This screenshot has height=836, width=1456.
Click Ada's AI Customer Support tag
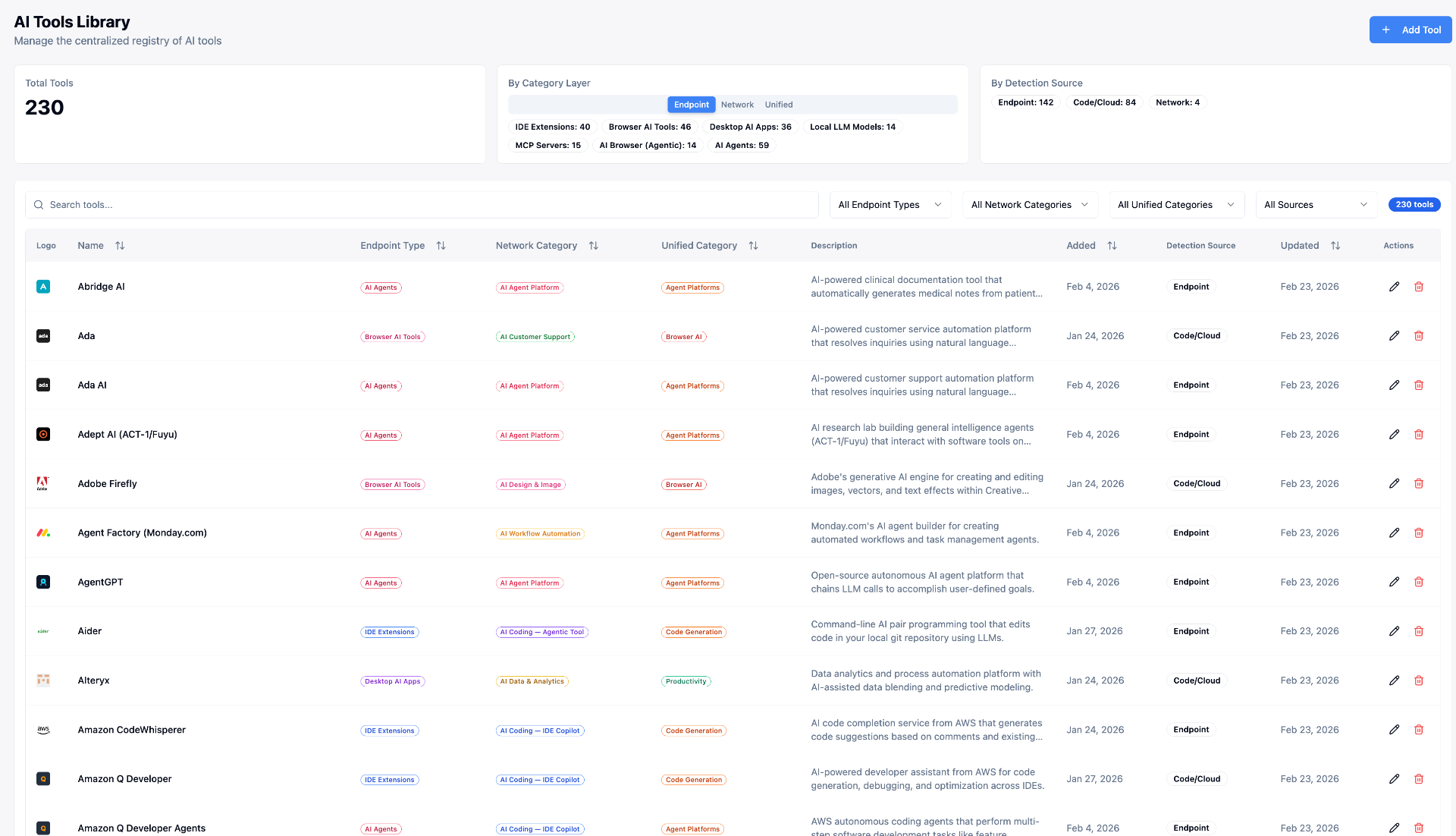535,337
